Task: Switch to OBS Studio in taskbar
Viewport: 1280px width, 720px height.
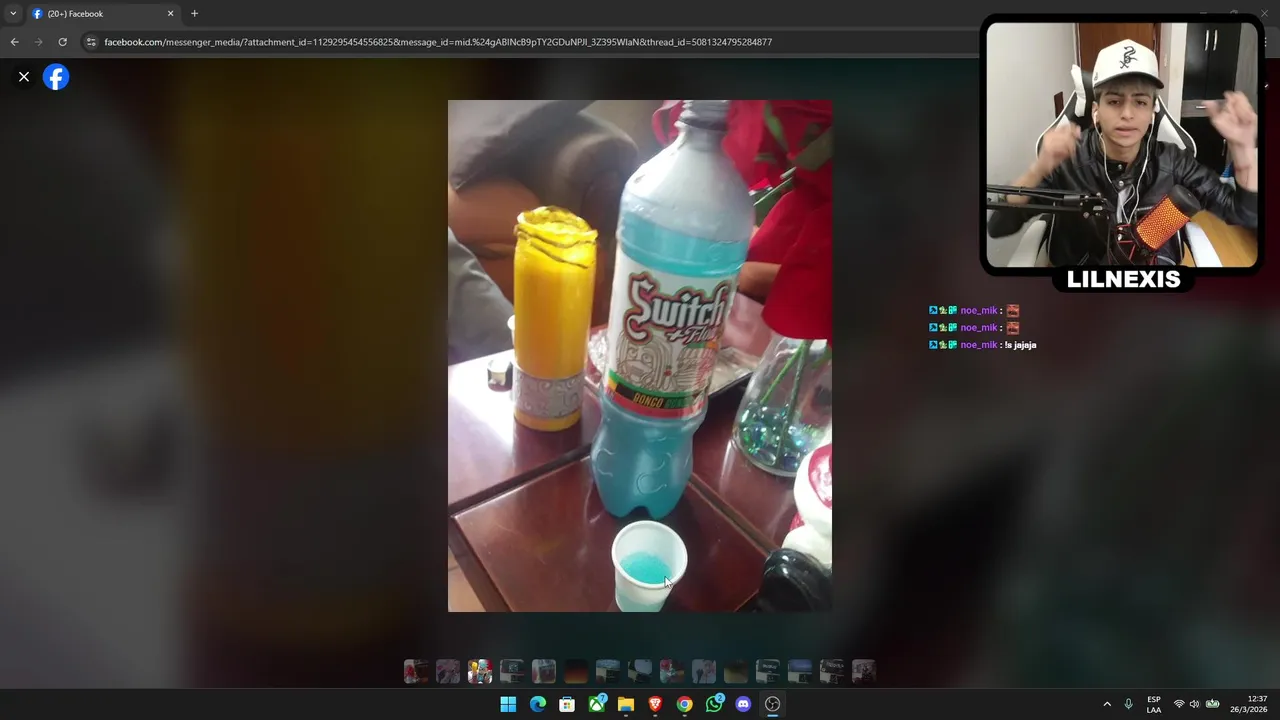Action: pos(772,704)
